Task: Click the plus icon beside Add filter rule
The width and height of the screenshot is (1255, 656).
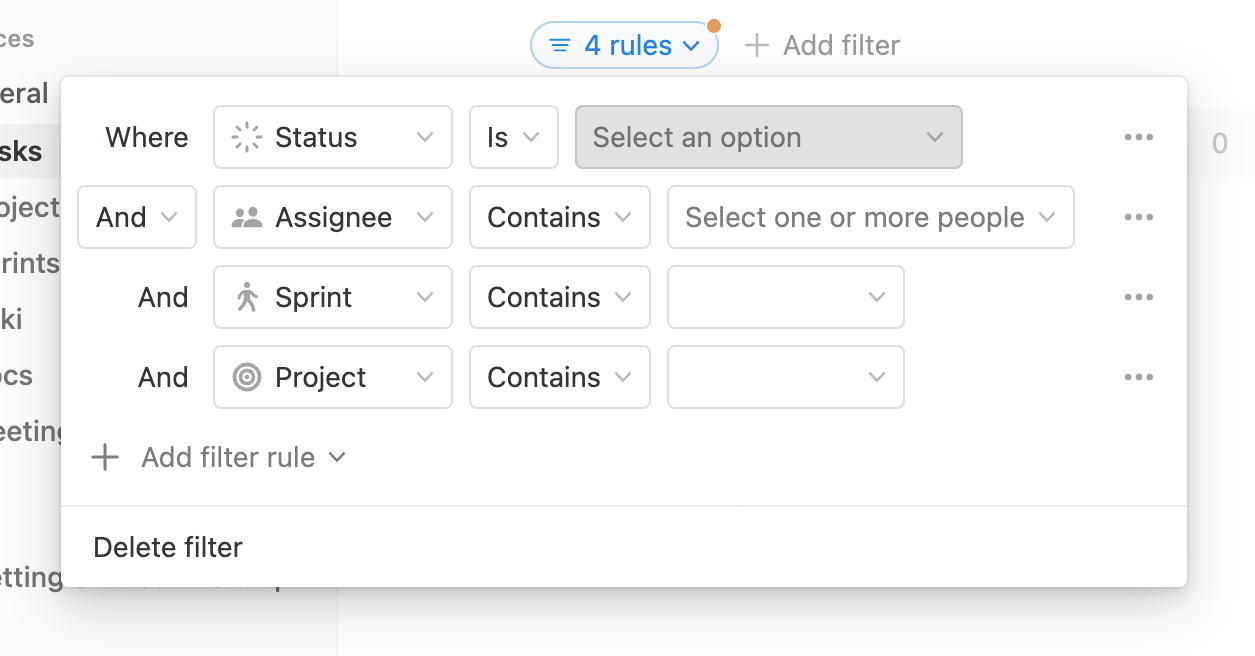Action: tap(105, 458)
